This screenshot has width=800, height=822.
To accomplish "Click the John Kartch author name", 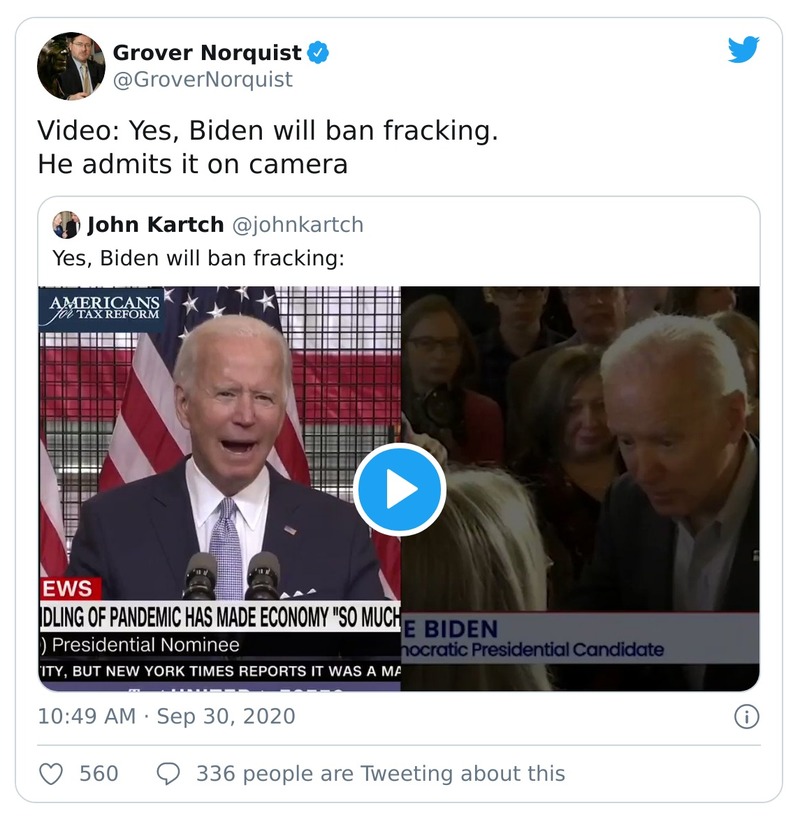I will pyautogui.click(x=154, y=225).
